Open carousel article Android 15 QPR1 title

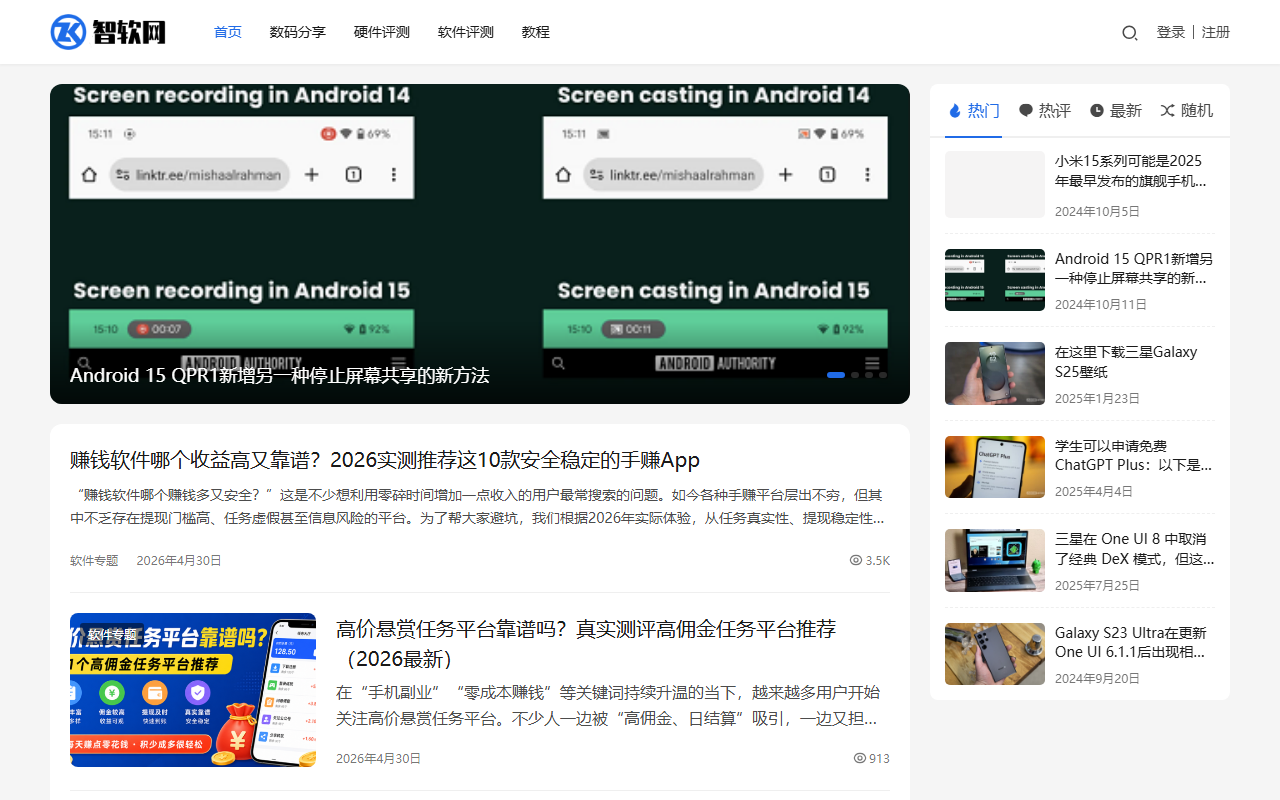pos(280,375)
